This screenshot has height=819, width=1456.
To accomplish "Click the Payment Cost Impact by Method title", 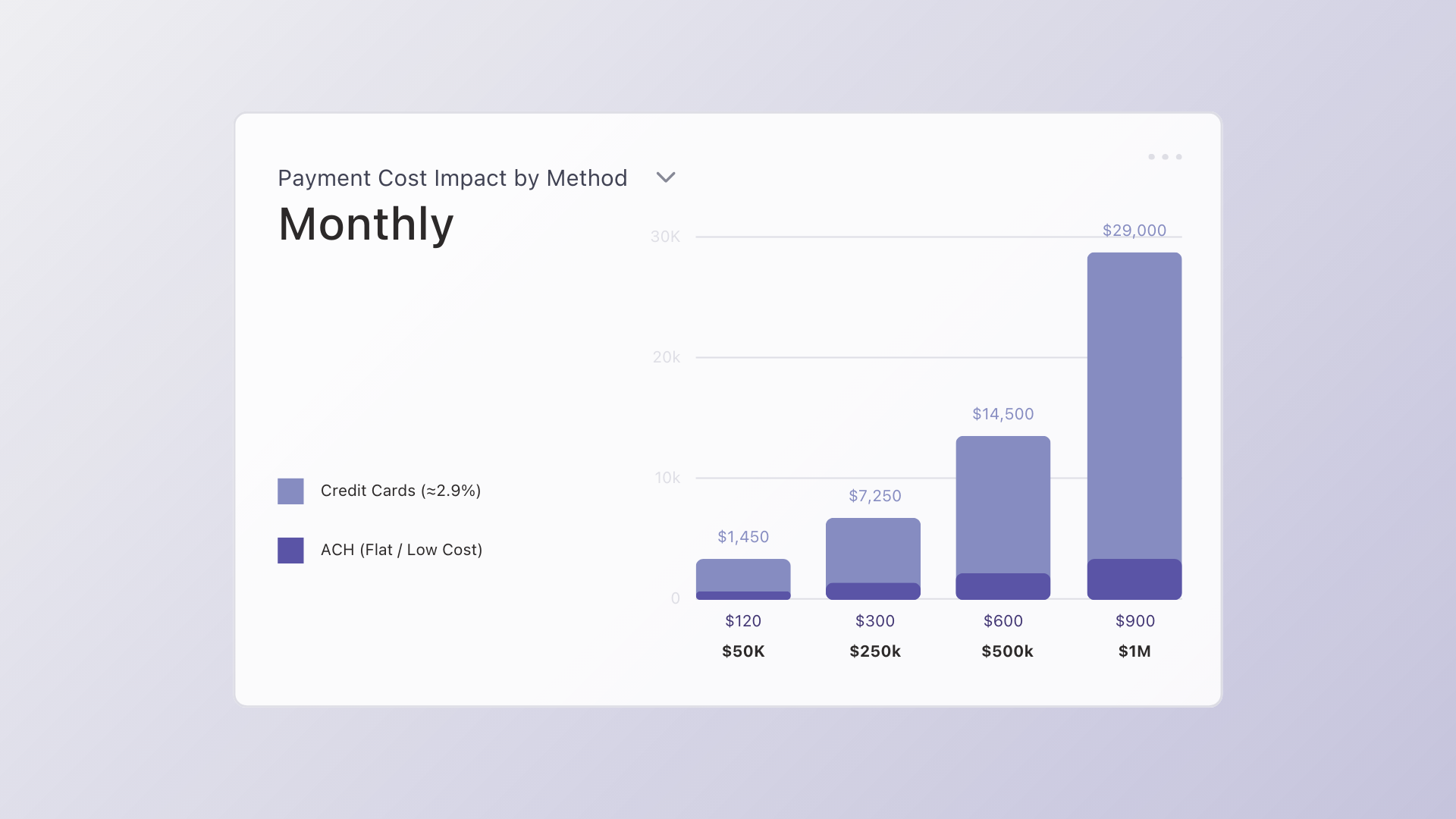I will tap(453, 178).
